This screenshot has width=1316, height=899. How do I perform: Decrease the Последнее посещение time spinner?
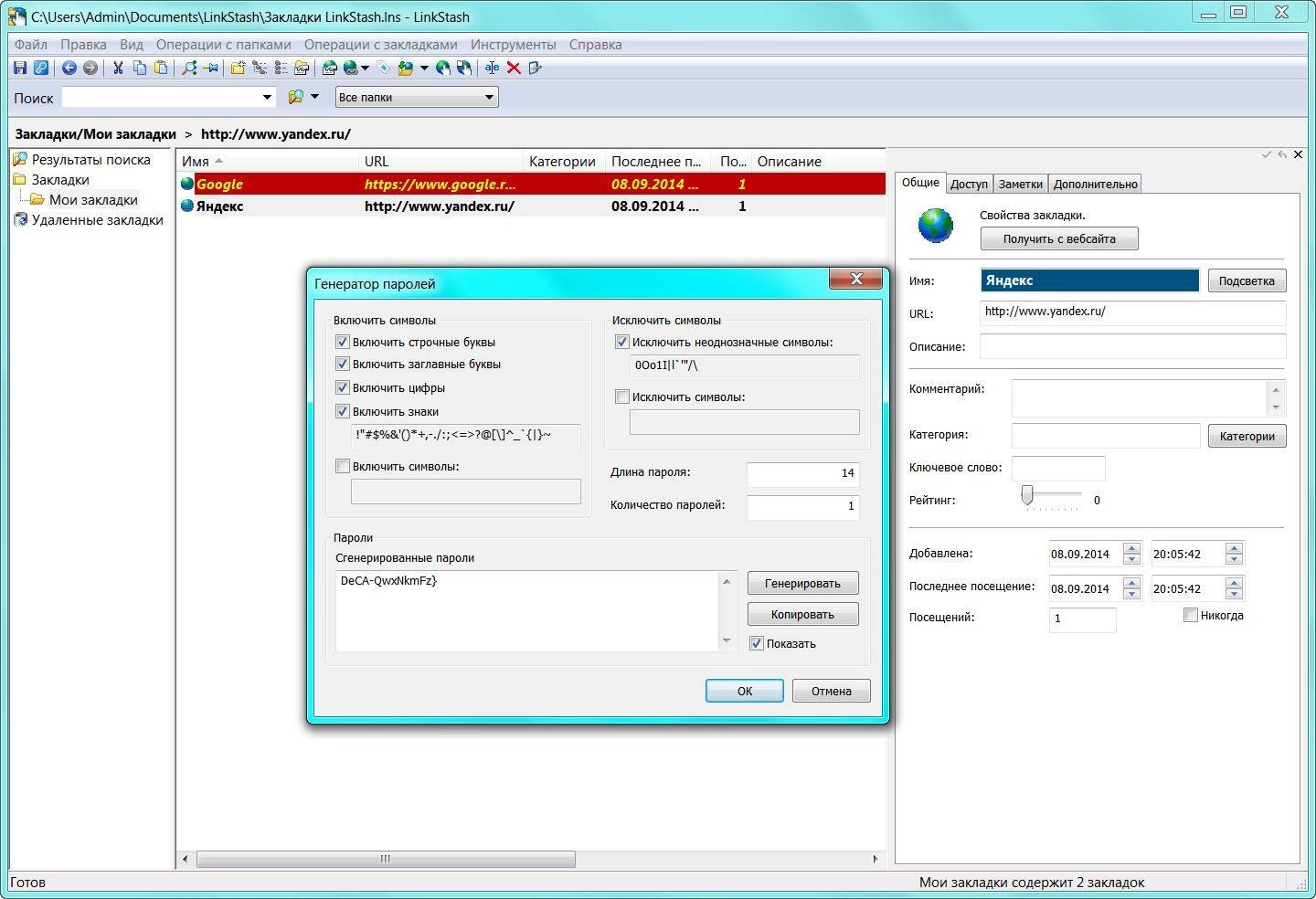[x=1234, y=594]
